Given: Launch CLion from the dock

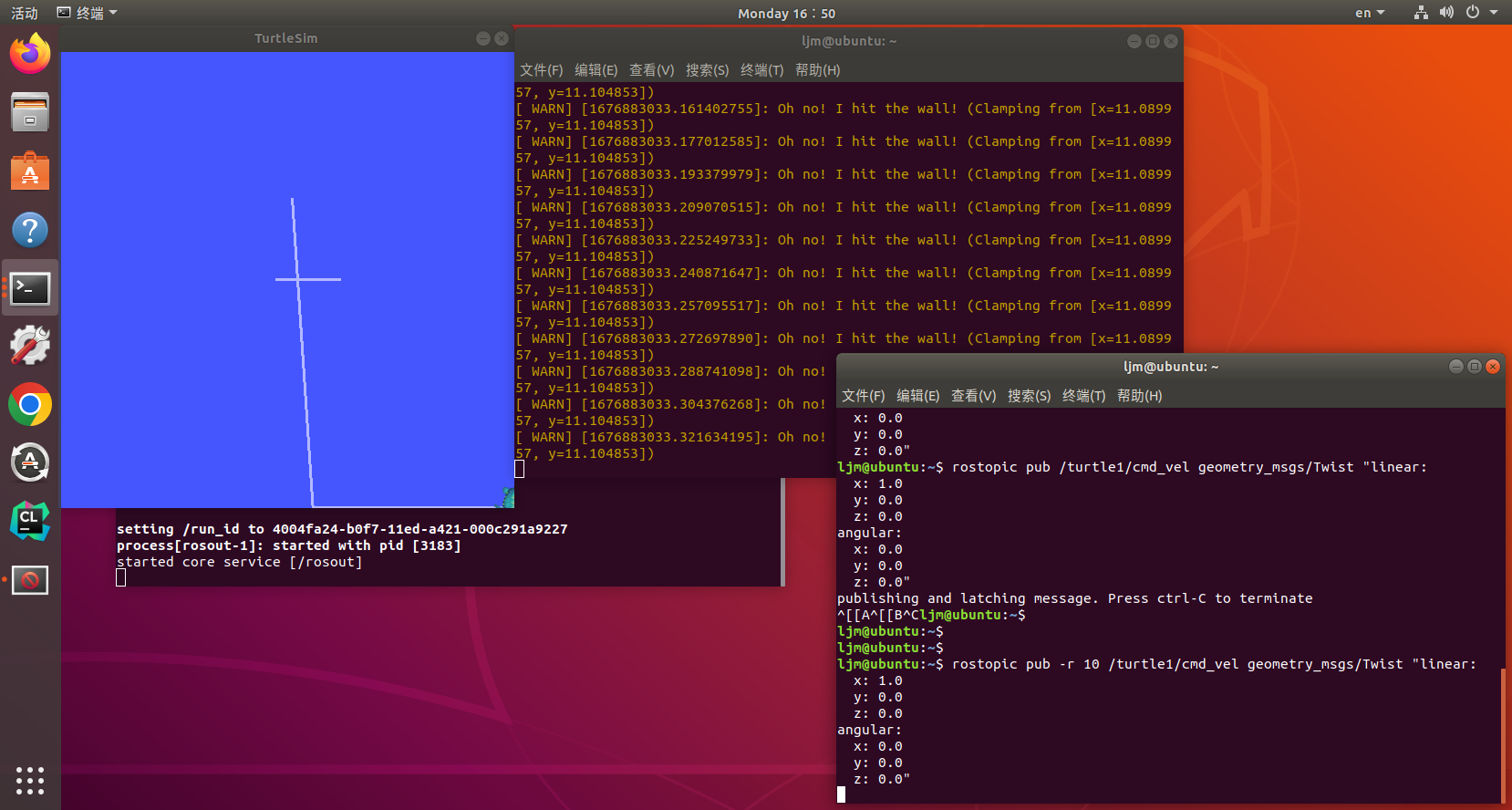Looking at the screenshot, I should [30, 521].
